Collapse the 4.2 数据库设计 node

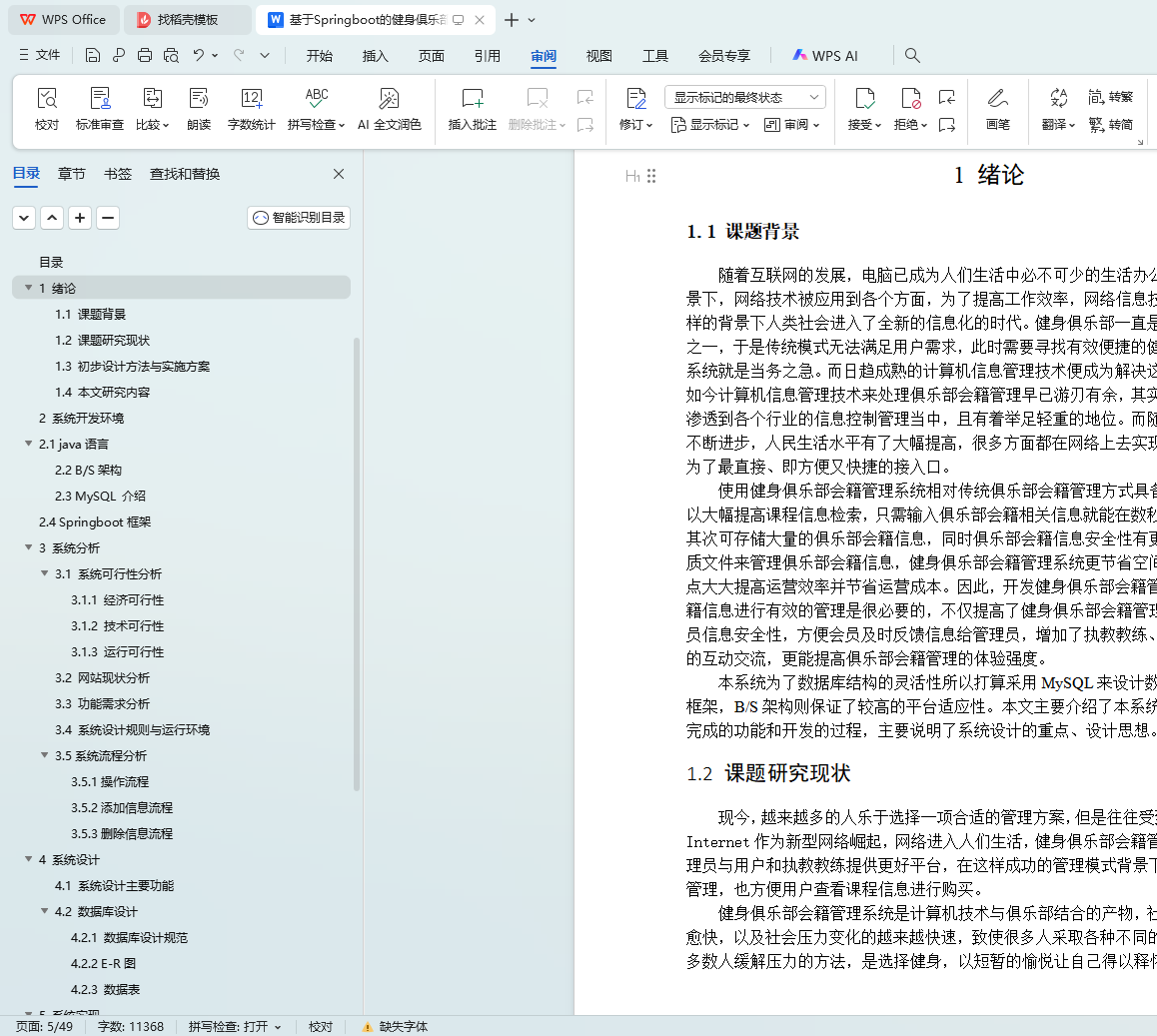pyautogui.click(x=44, y=911)
